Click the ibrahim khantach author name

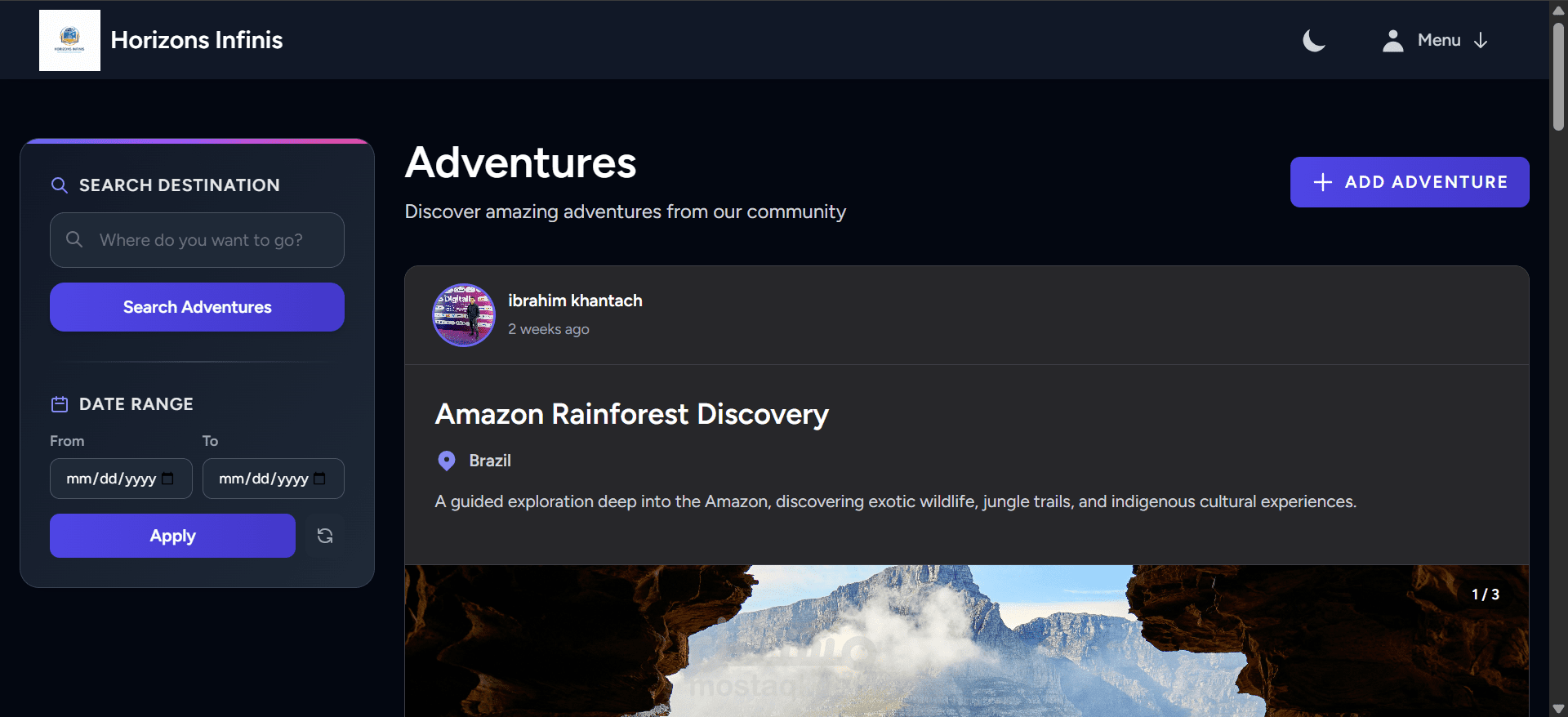[575, 301]
